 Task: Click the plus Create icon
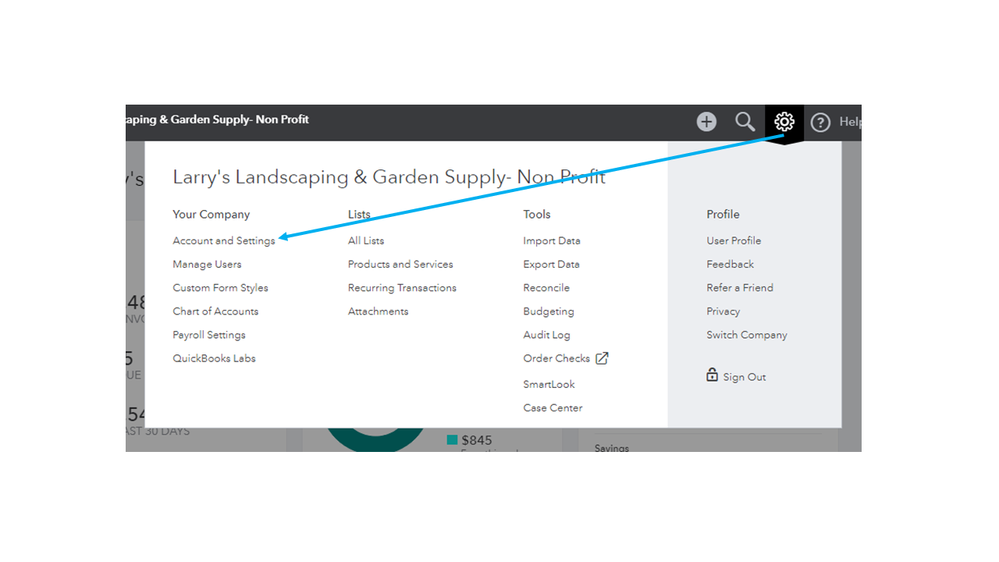tap(707, 122)
